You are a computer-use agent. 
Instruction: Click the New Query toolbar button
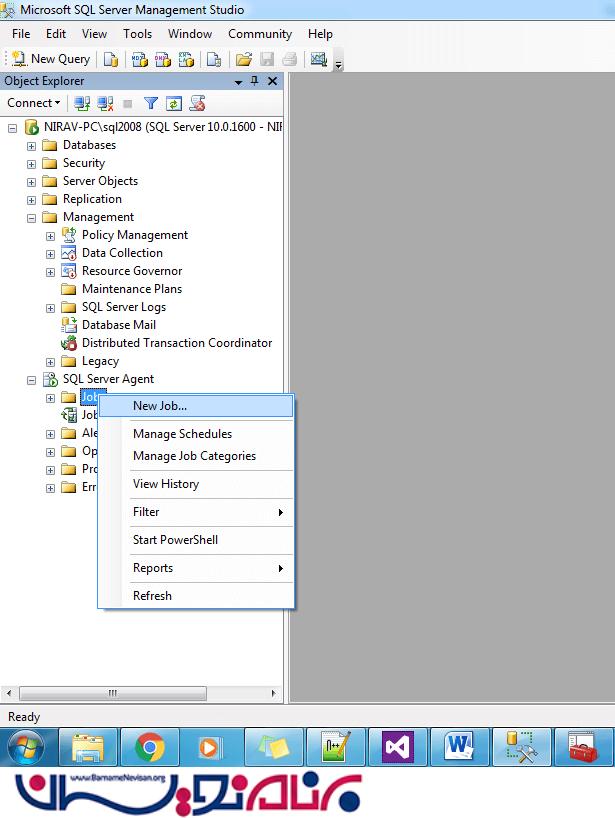click(50, 59)
